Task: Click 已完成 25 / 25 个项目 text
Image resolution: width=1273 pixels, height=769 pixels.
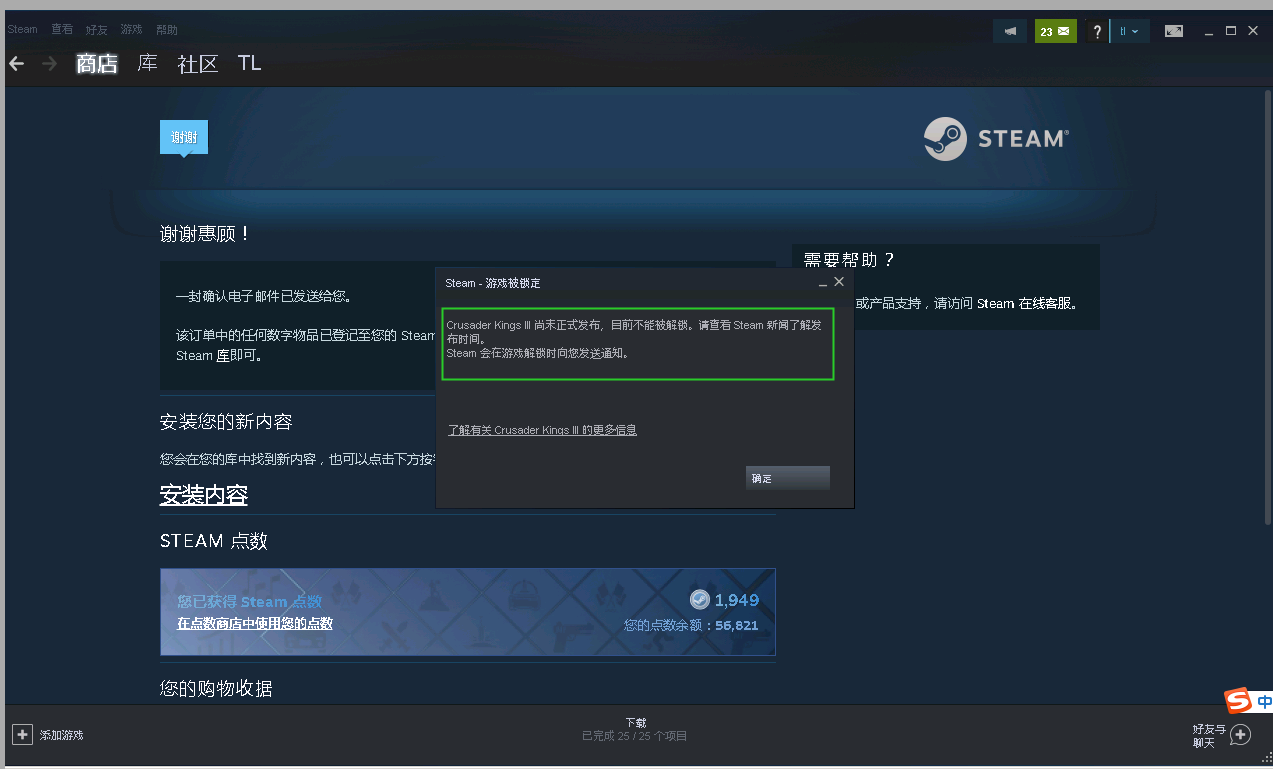Action: (x=635, y=736)
